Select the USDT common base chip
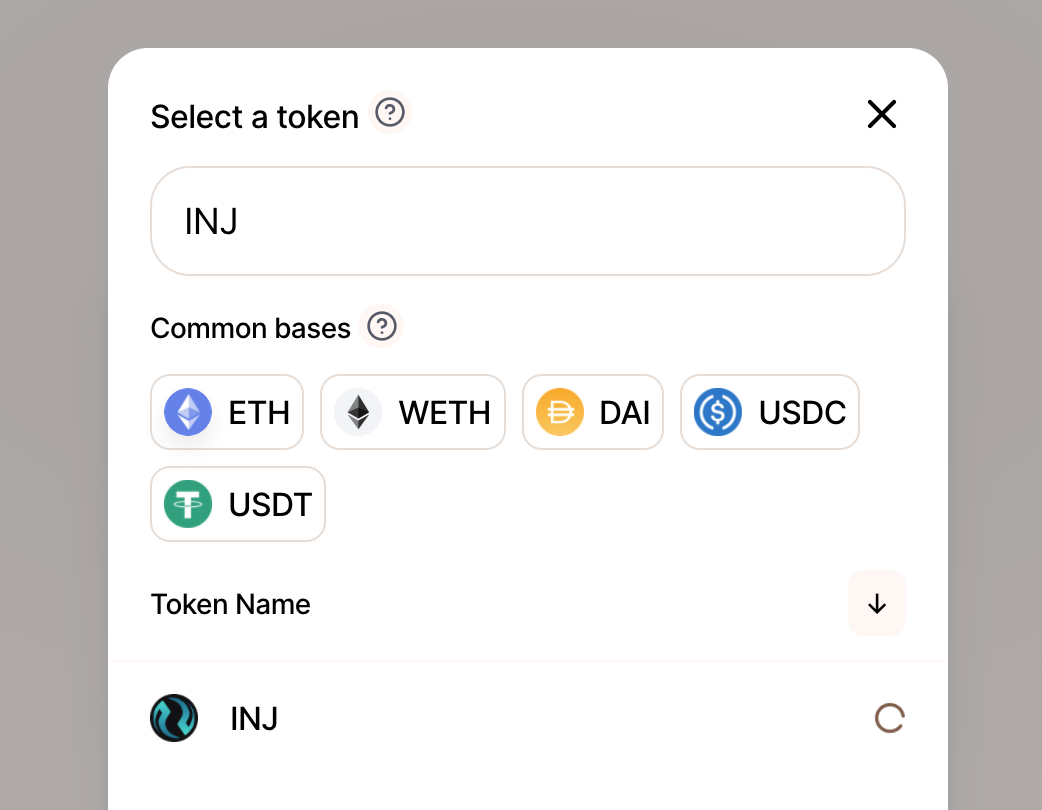1042x810 pixels. click(238, 504)
